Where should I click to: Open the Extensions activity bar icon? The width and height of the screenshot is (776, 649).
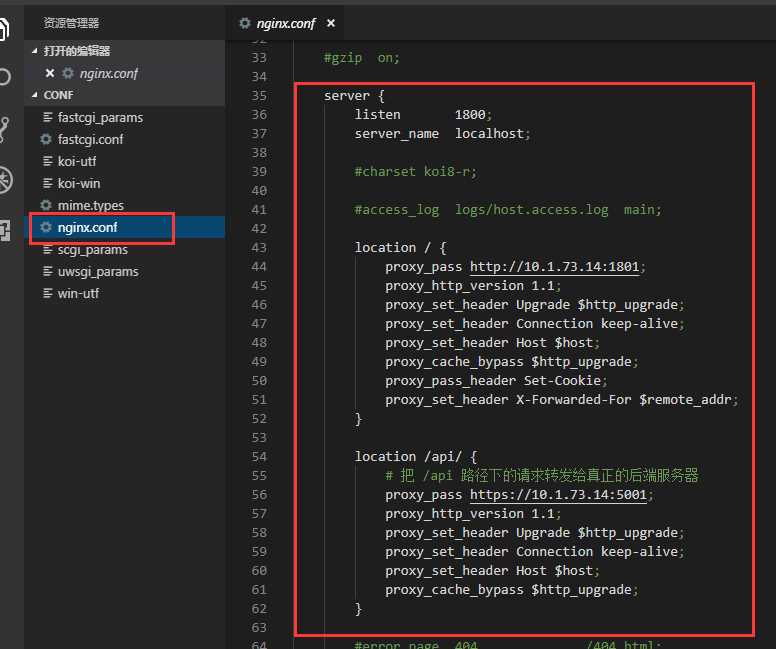[5, 230]
